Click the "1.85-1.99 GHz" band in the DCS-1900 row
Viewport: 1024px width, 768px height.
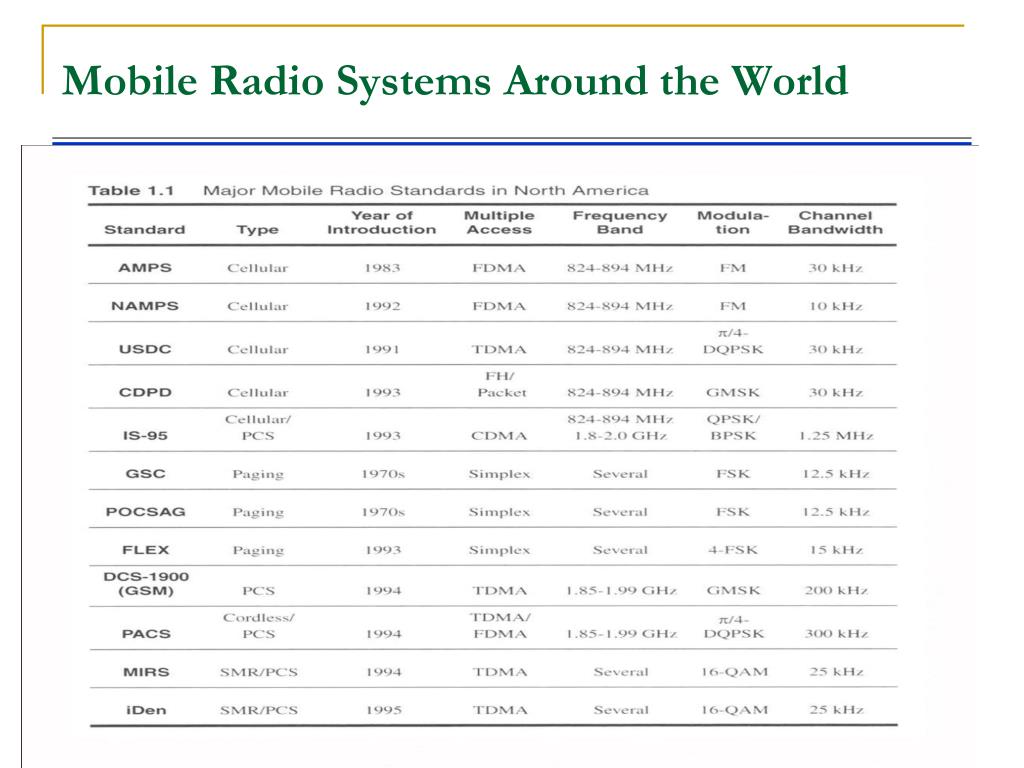pos(621,590)
